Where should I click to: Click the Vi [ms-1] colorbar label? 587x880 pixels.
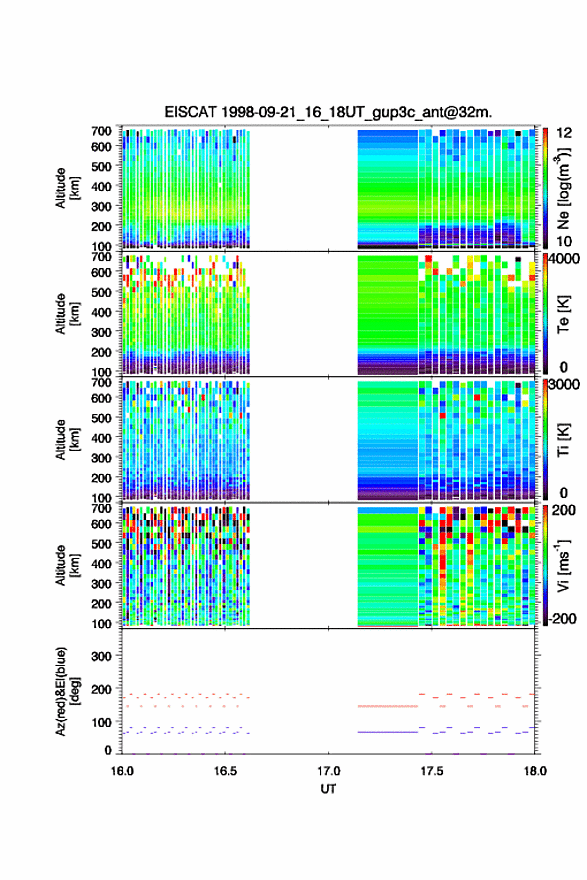pyautogui.click(x=564, y=565)
